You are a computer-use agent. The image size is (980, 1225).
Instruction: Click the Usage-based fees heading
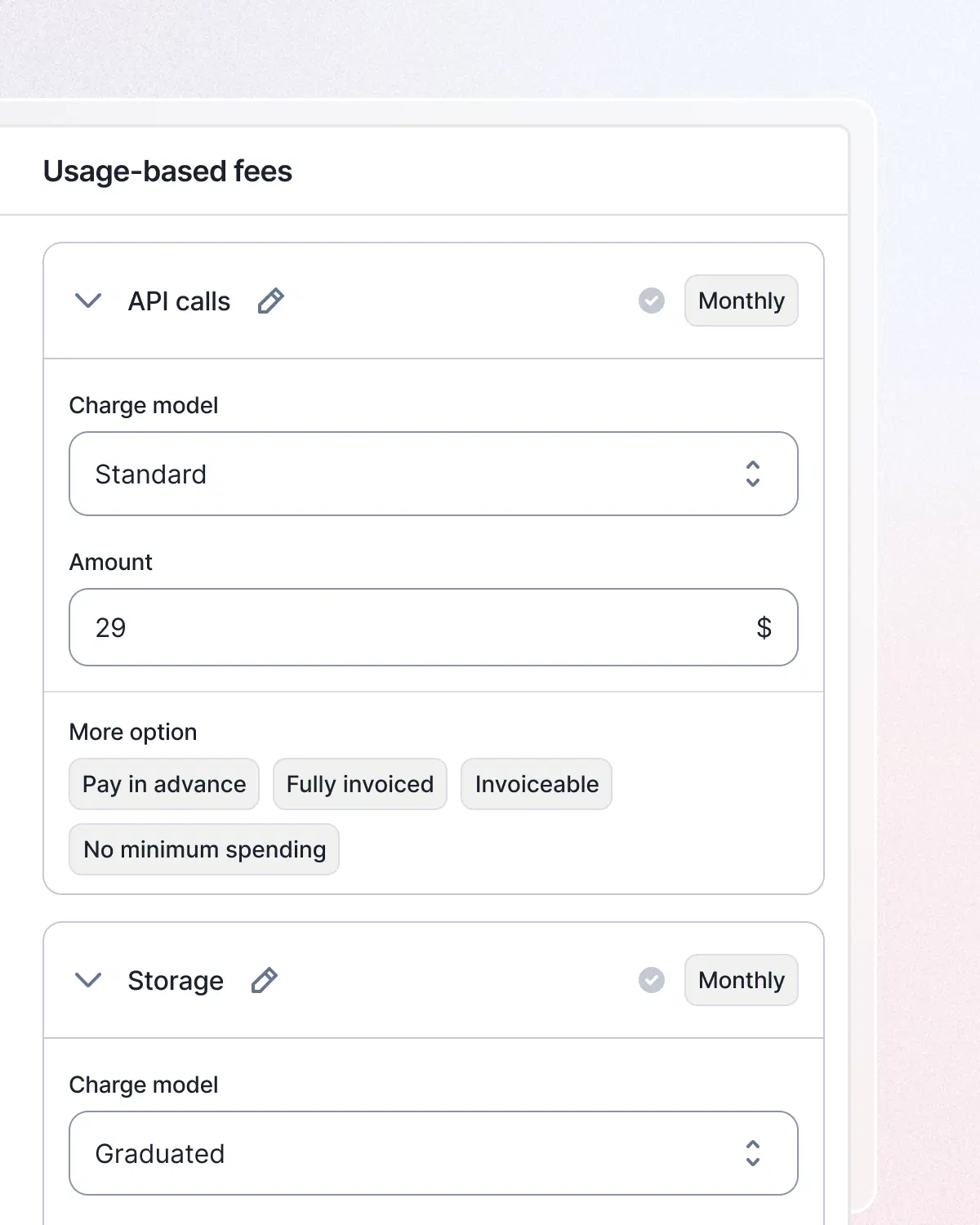click(x=167, y=171)
